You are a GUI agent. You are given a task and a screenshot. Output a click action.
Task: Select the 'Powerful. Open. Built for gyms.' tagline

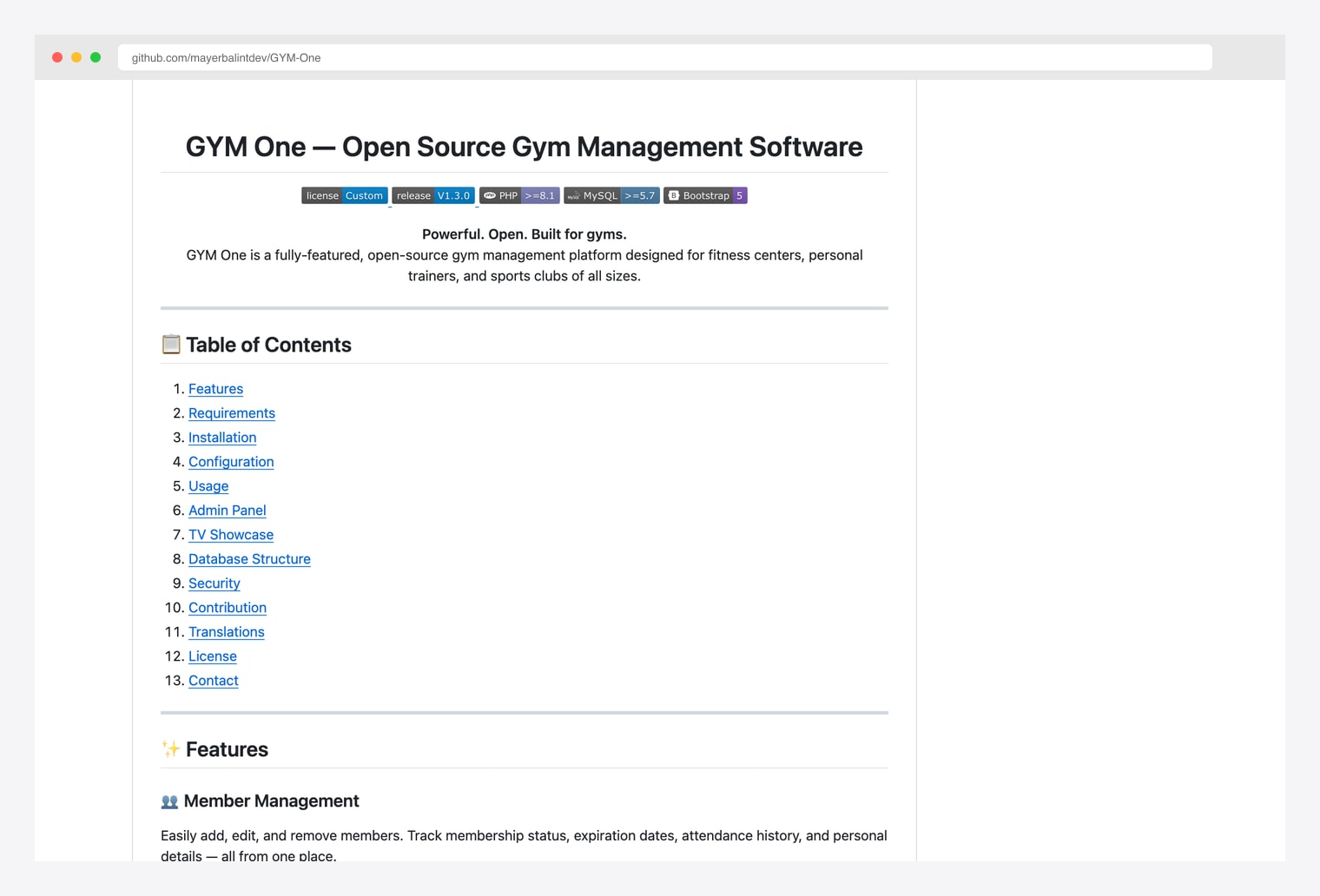click(525, 234)
